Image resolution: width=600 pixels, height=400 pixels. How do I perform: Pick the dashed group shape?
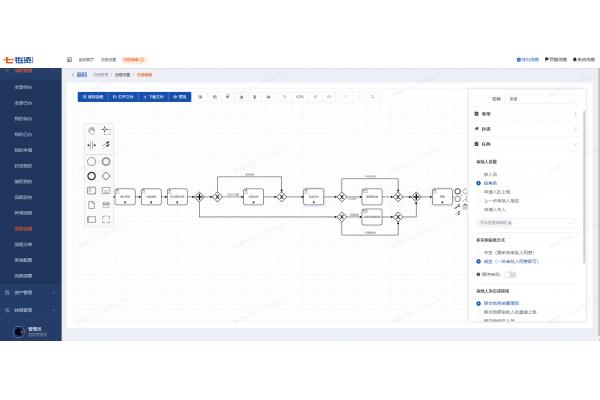[106, 218]
